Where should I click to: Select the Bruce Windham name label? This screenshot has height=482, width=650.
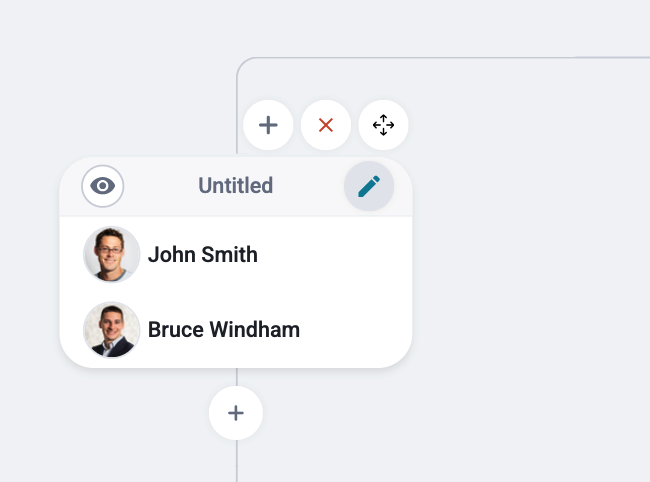224,329
